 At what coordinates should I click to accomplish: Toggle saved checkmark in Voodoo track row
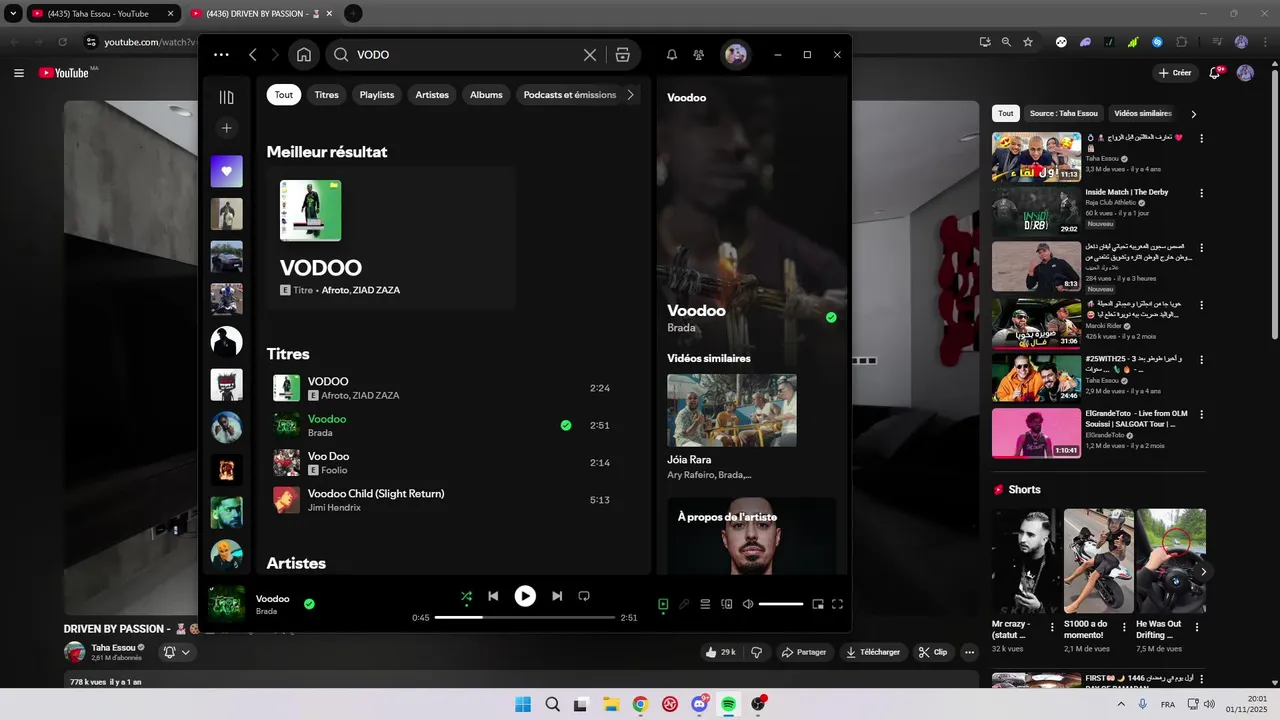566,425
